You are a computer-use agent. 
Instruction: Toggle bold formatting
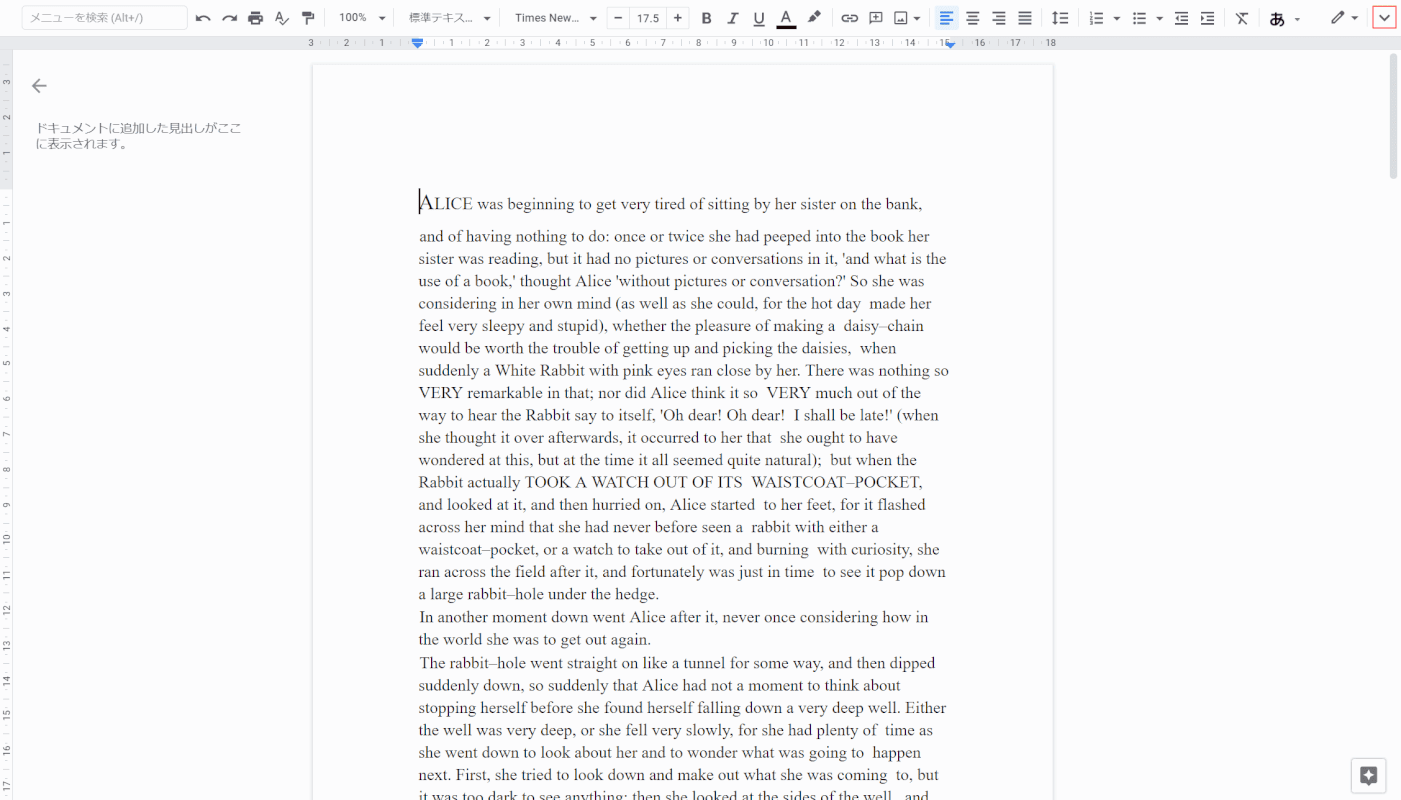(707, 18)
